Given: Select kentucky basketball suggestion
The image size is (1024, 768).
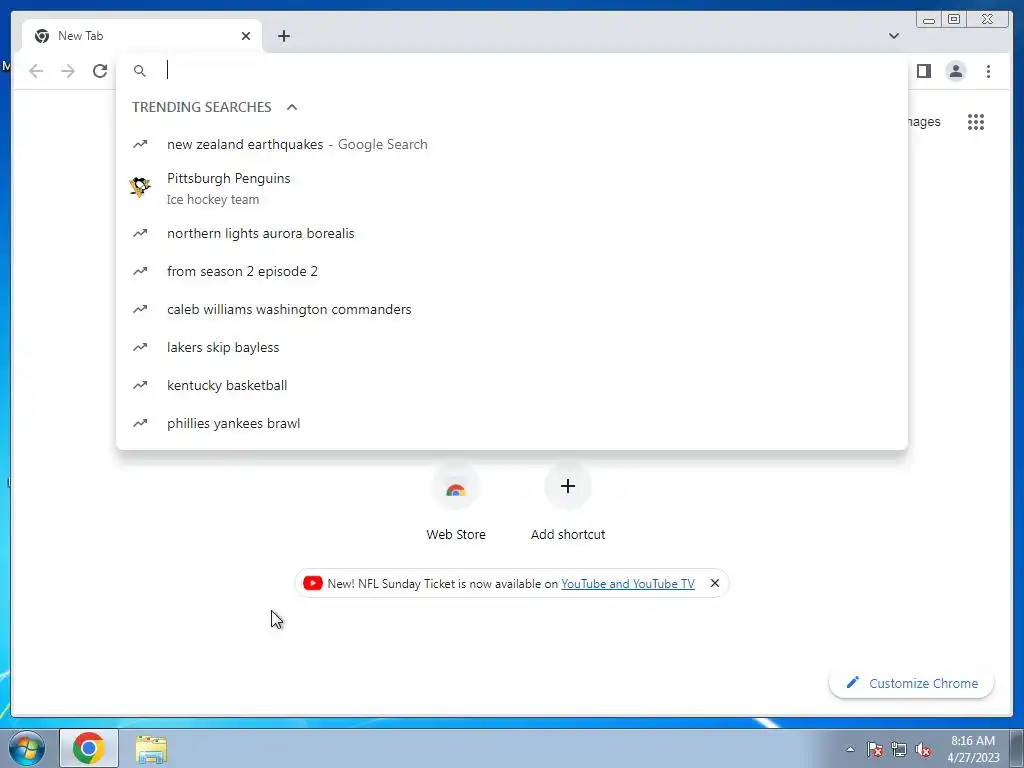Looking at the screenshot, I should [x=512, y=385].
